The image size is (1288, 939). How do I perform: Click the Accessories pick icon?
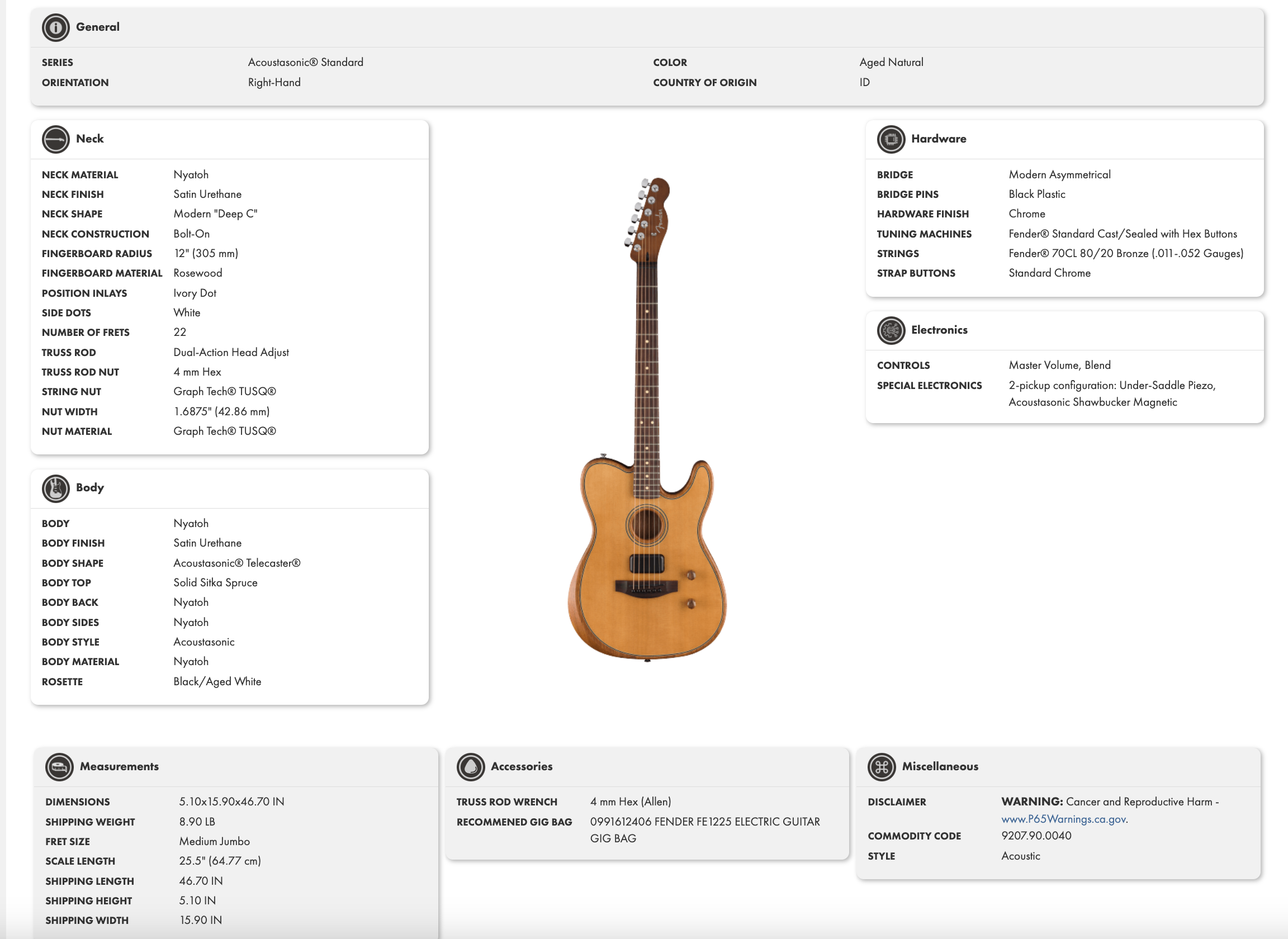[471, 767]
